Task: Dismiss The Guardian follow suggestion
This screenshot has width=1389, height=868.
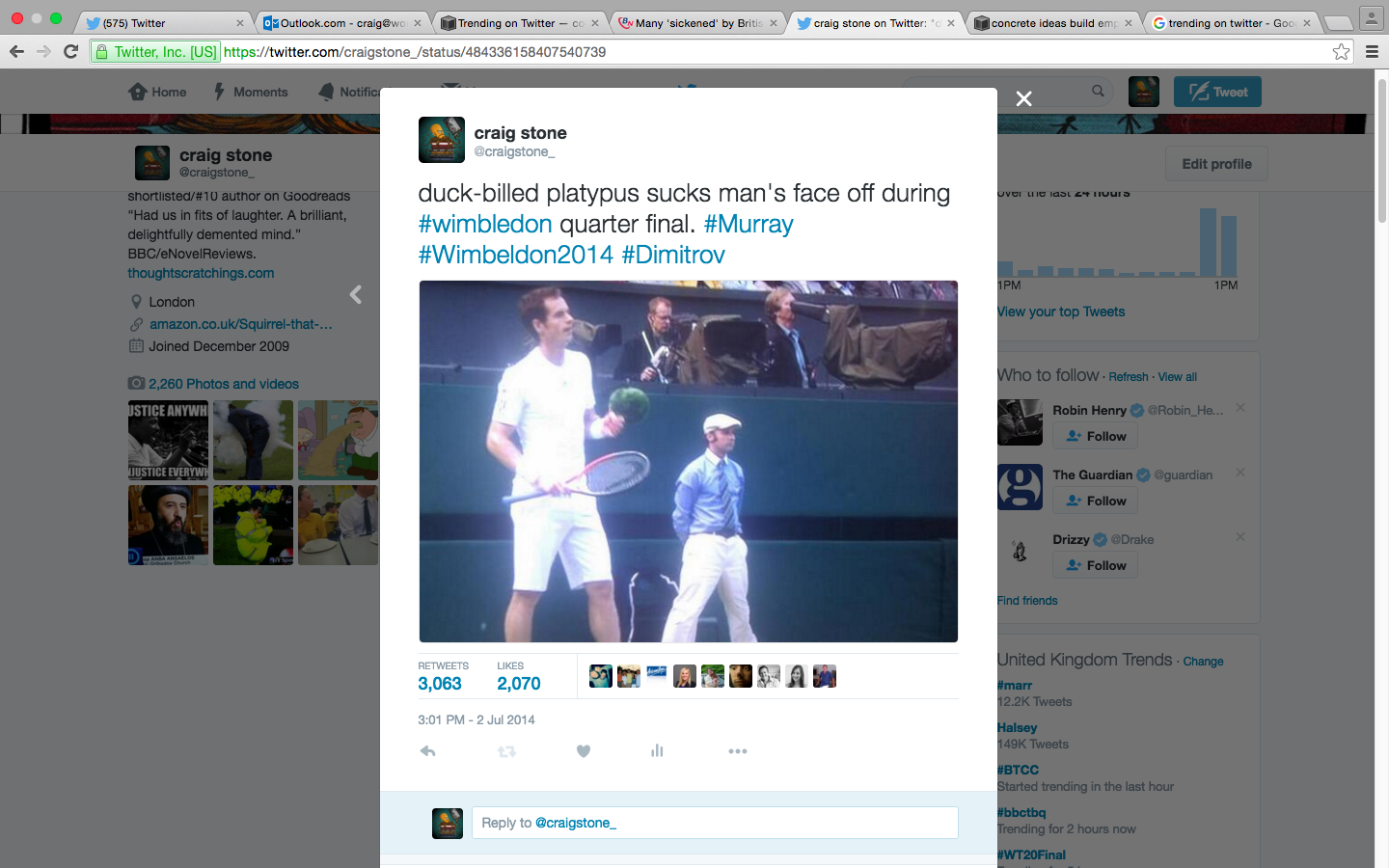Action: [1240, 473]
